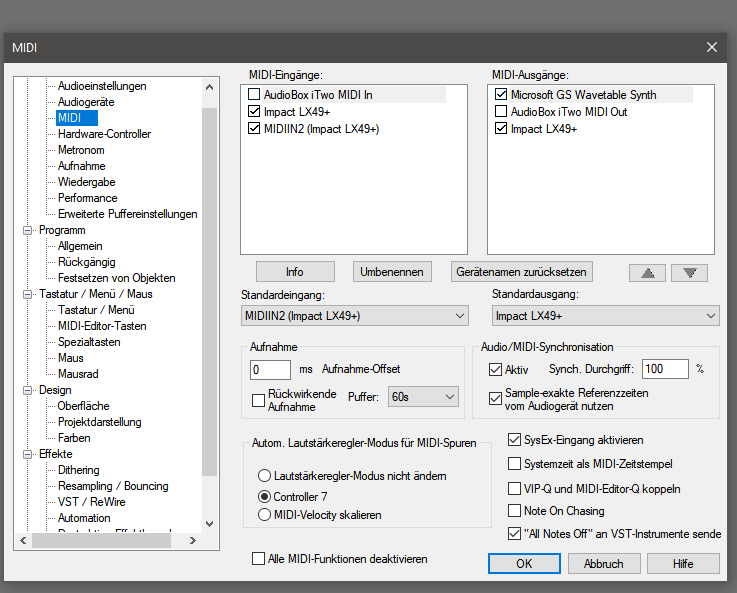Select Metronom in the settings tree
The image size is (737, 593).
(x=80, y=150)
